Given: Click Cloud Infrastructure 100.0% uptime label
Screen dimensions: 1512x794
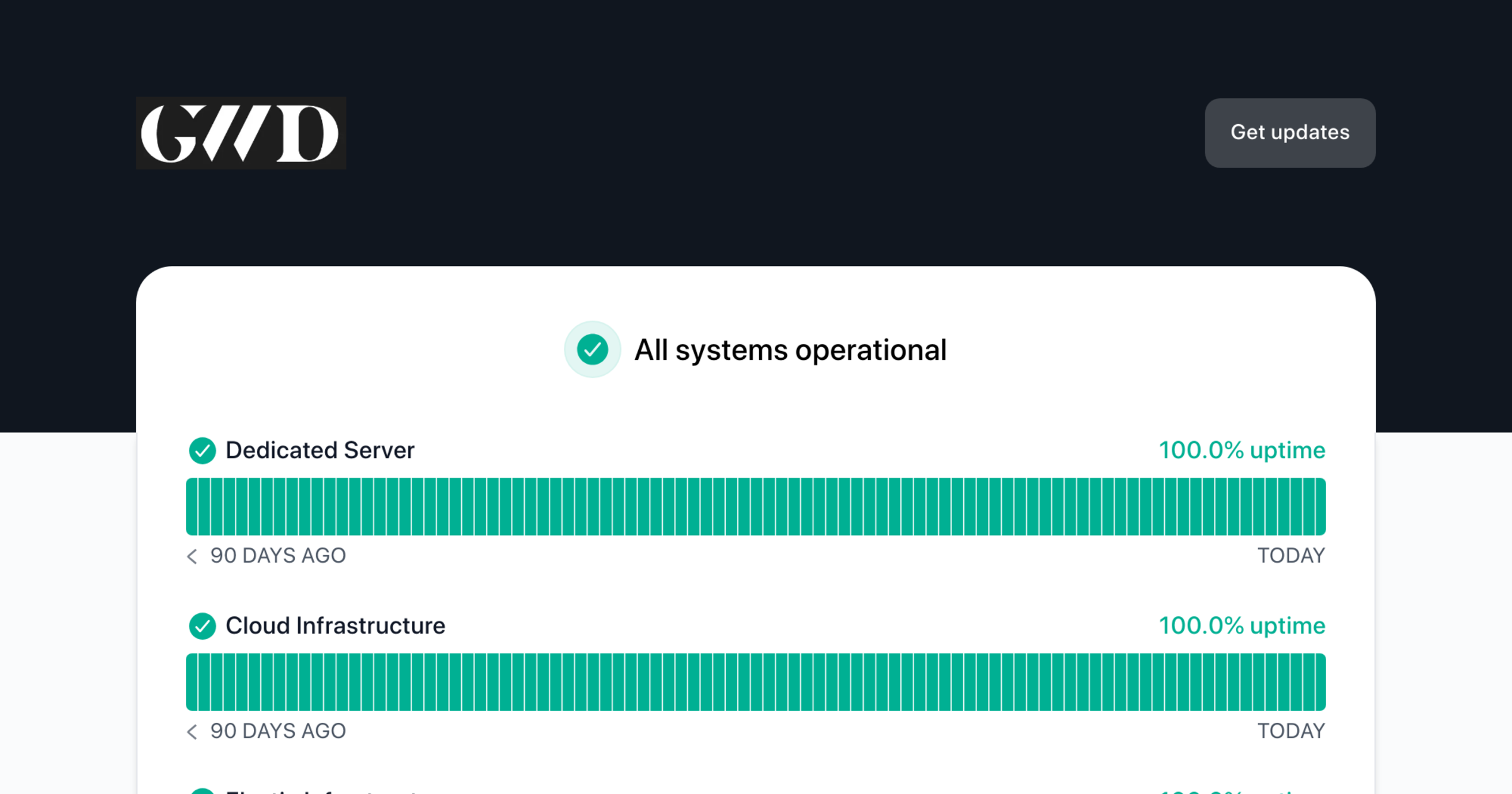Looking at the screenshot, I should click(1242, 626).
